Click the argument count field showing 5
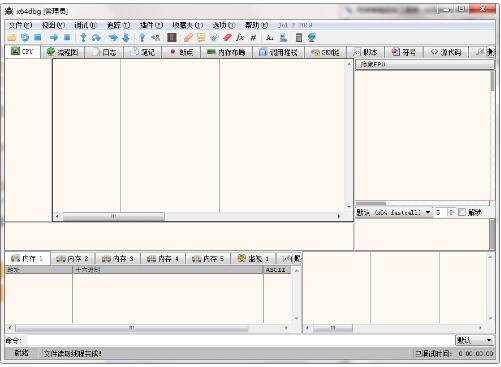This screenshot has width=501, height=367. point(441,212)
